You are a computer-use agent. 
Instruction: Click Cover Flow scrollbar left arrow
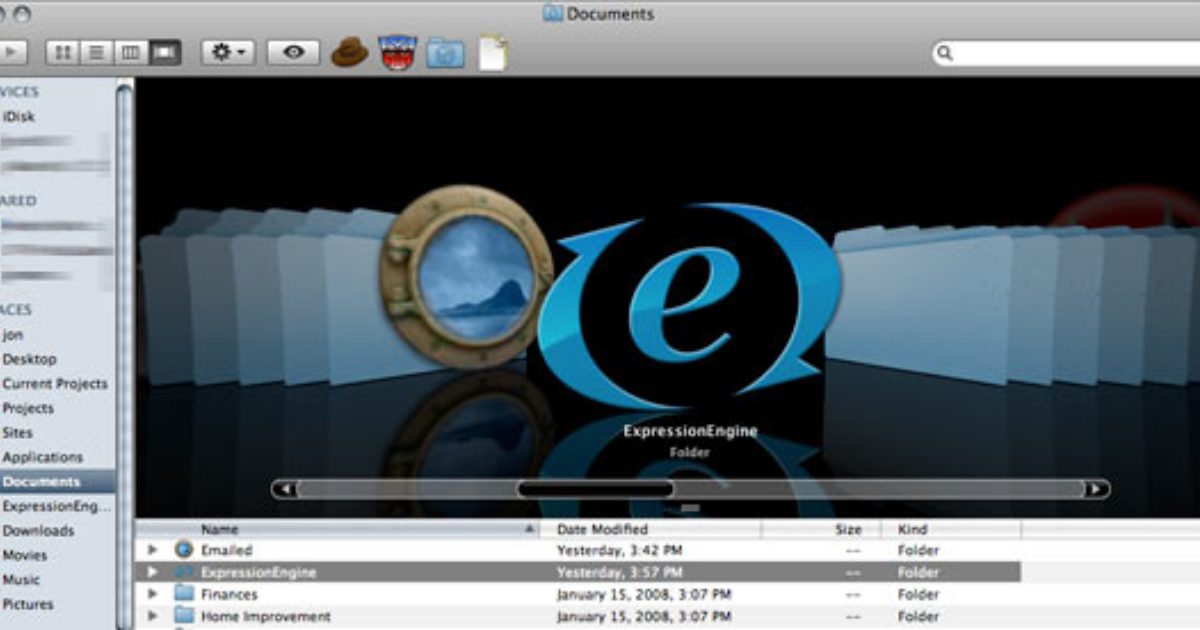285,489
